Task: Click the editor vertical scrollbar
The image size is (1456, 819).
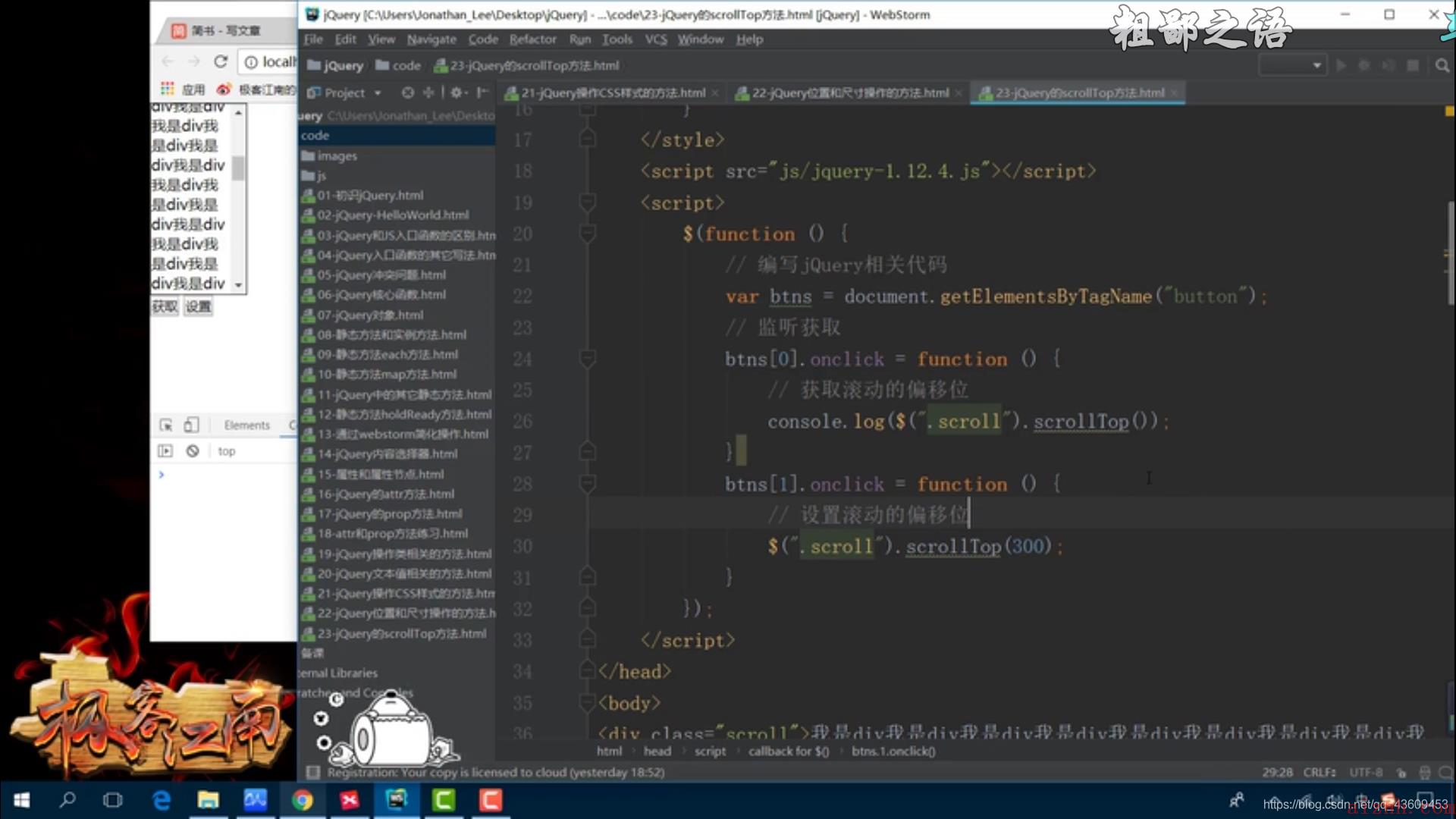Action: (1451, 254)
